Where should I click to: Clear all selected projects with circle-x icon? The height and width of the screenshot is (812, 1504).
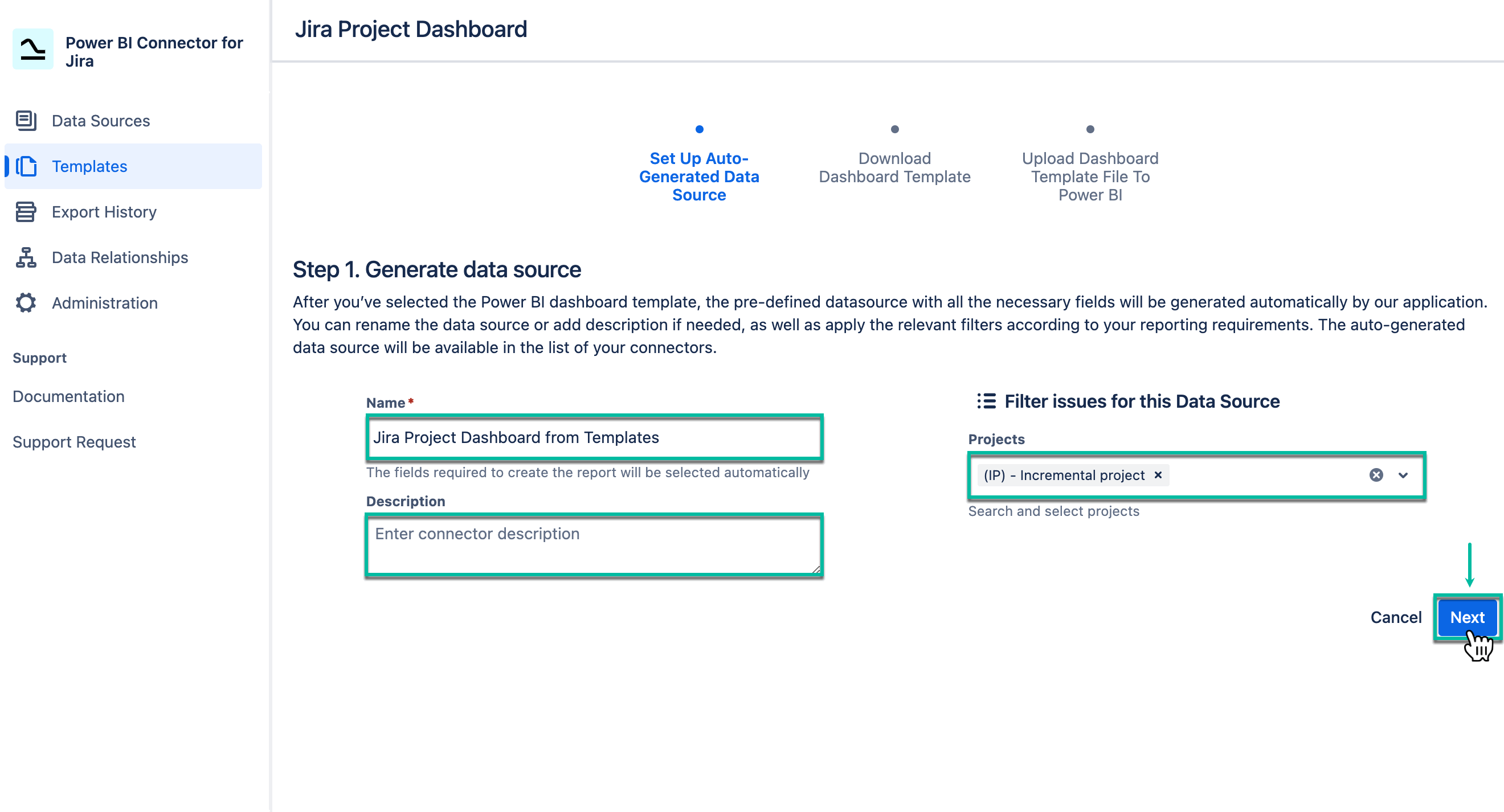coord(1376,475)
